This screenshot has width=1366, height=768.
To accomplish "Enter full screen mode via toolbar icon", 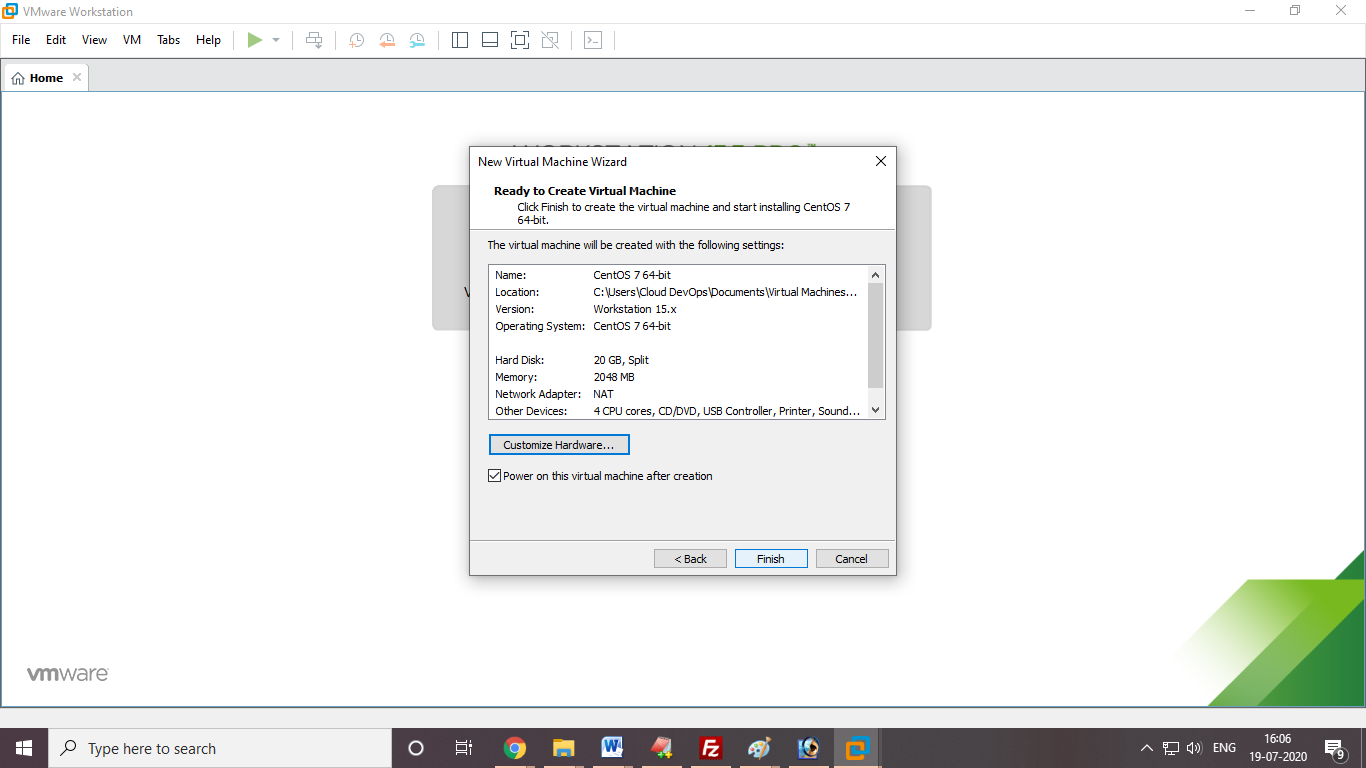I will [519, 40].
